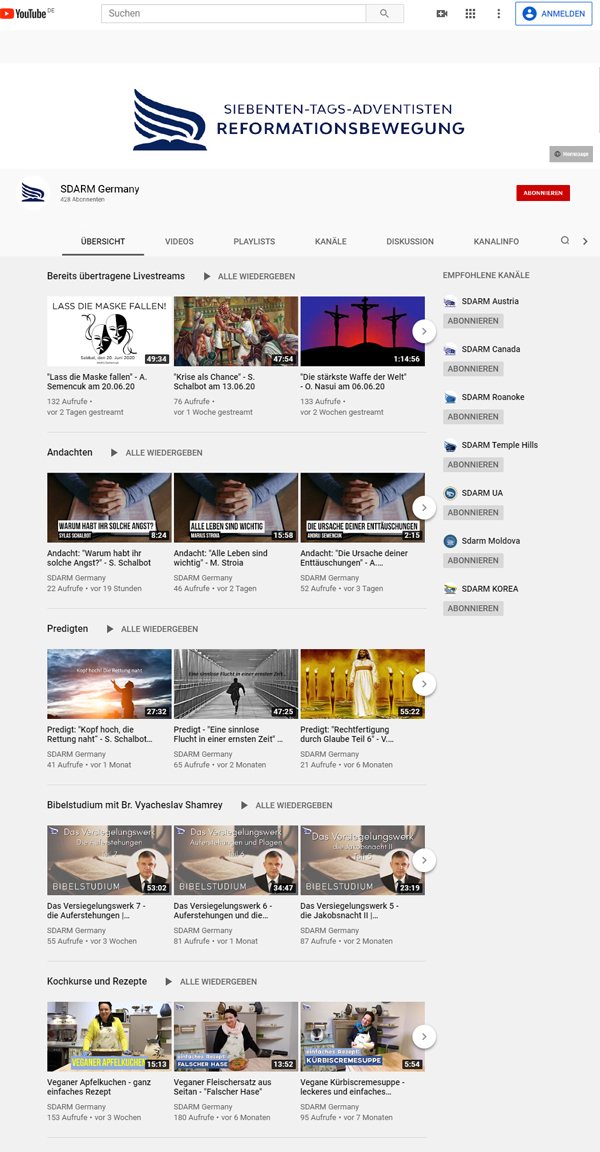This screenshot has width=600, height=1152.
Task: Show more channel tabs arrow
Action: coord(585,241)
